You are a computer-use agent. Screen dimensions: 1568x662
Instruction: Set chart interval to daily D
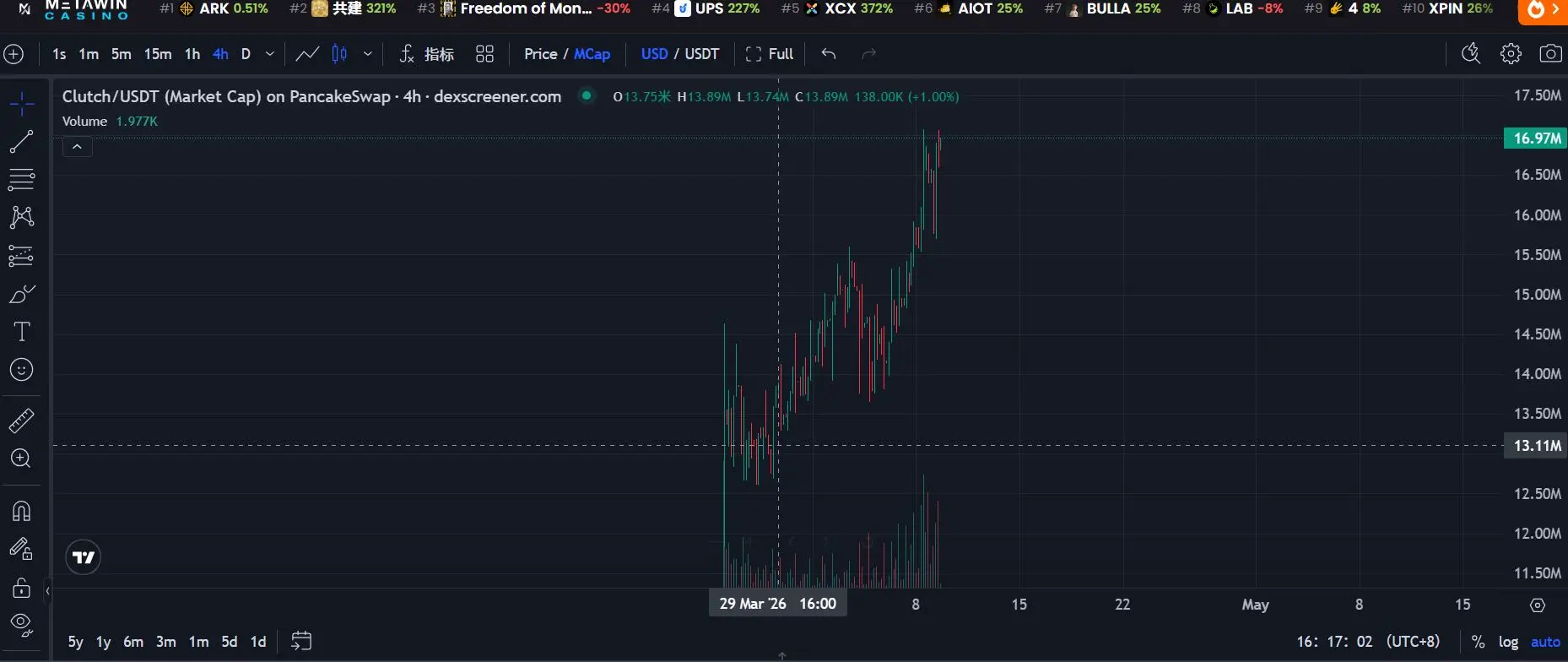point(246,54)
